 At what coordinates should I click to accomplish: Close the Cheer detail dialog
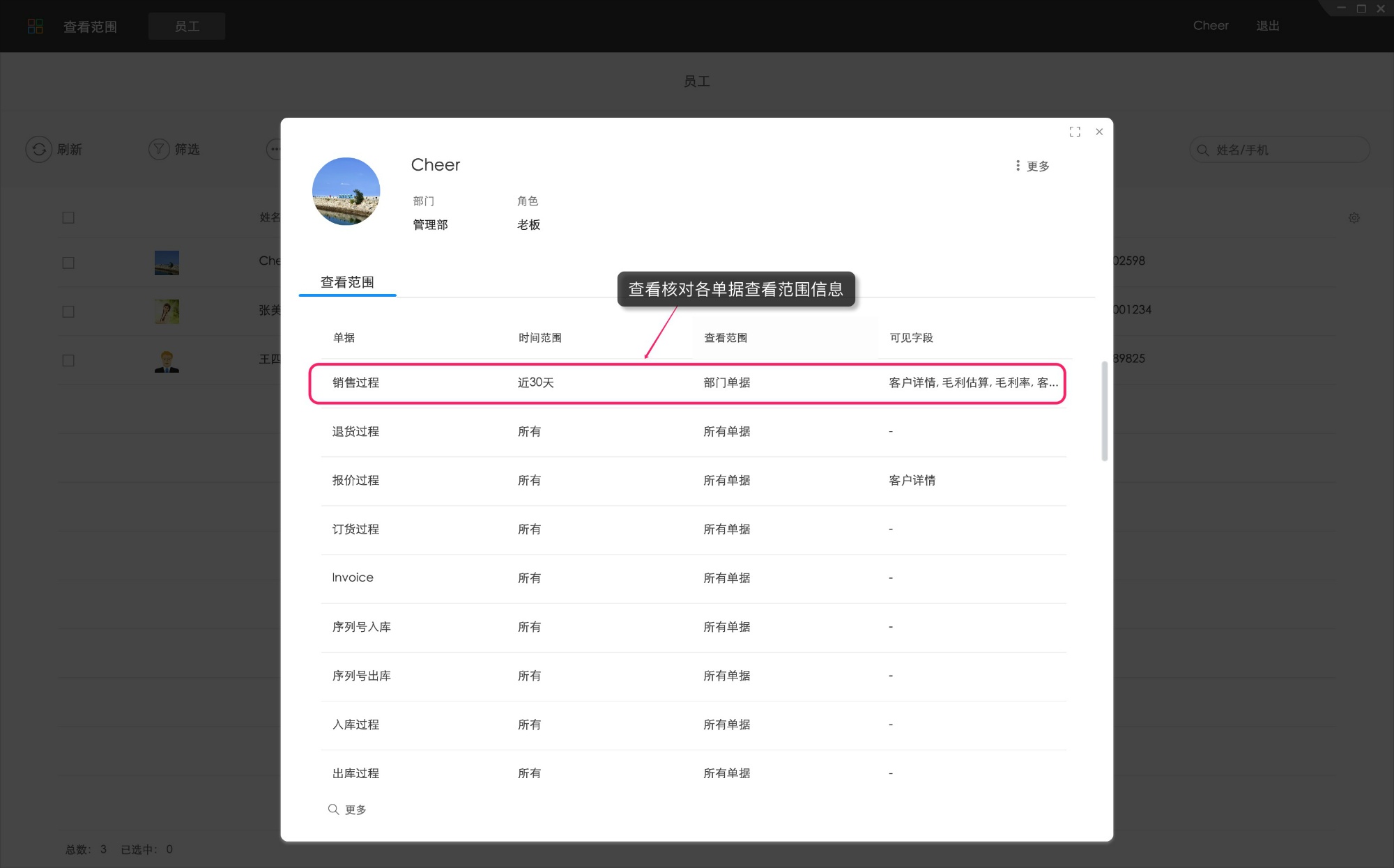coord(1099,132)
